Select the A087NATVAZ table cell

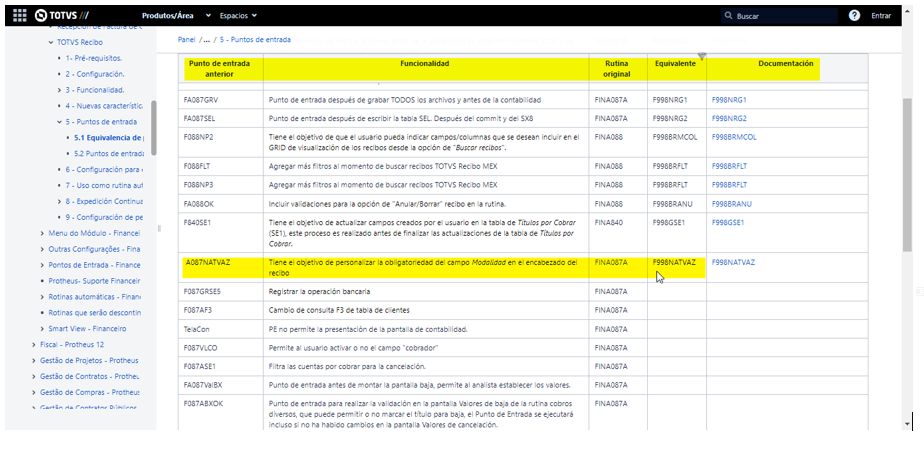click(220, 268)
